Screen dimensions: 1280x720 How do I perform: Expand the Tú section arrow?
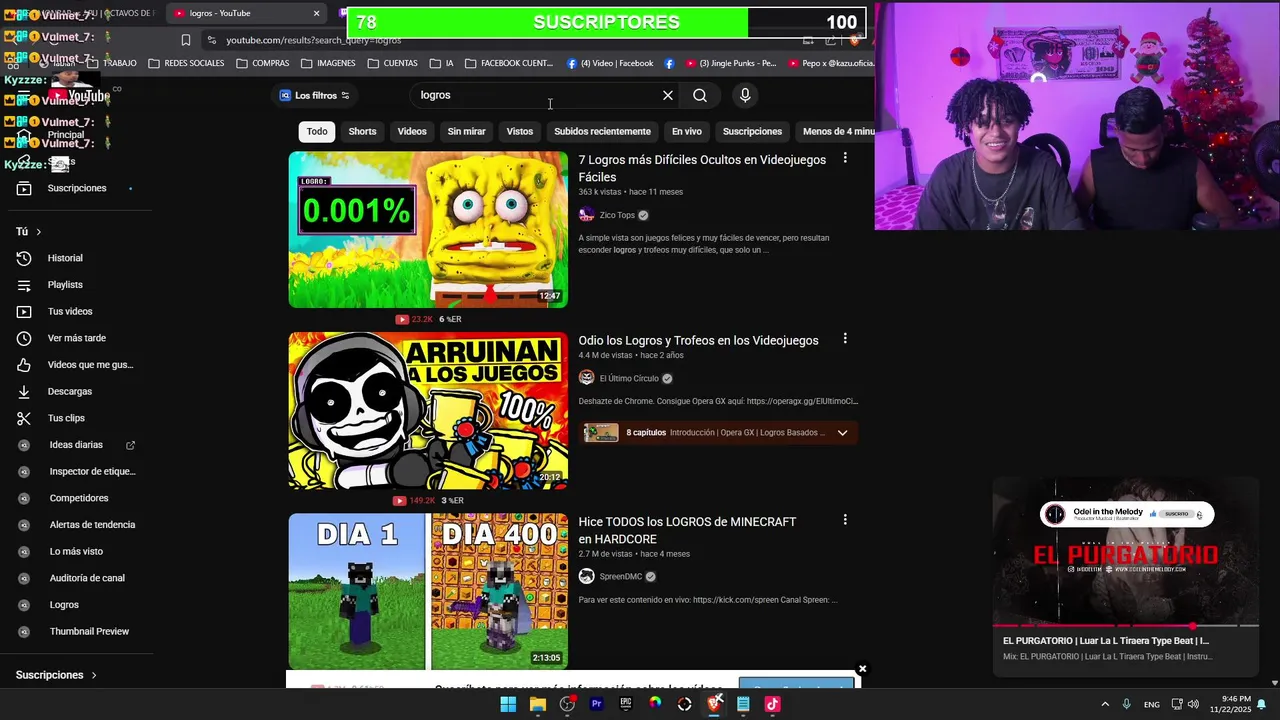(39, 232)
